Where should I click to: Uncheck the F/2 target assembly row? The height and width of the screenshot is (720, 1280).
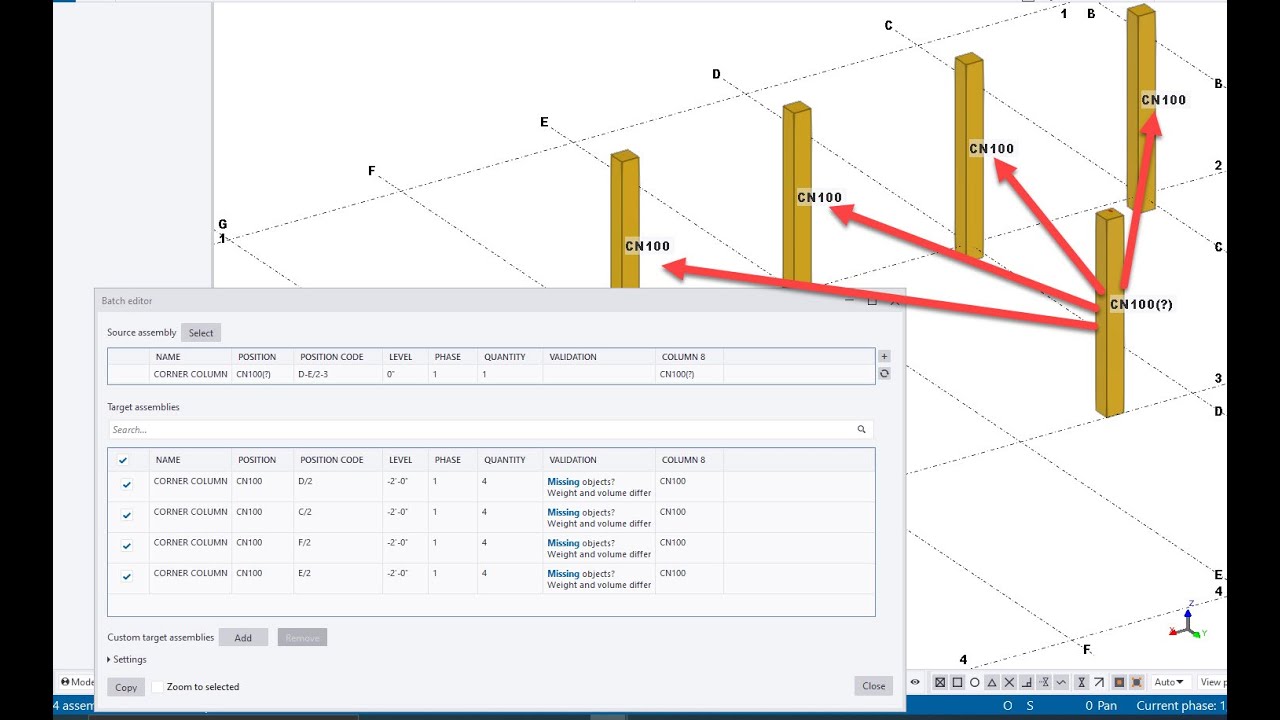click(126, 546)
